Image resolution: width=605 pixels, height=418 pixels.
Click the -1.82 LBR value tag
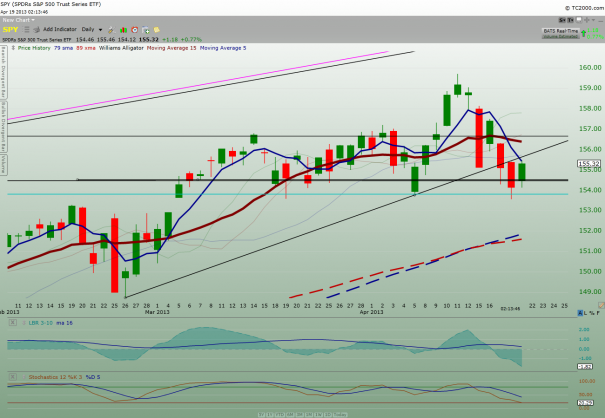coord(585,366)
